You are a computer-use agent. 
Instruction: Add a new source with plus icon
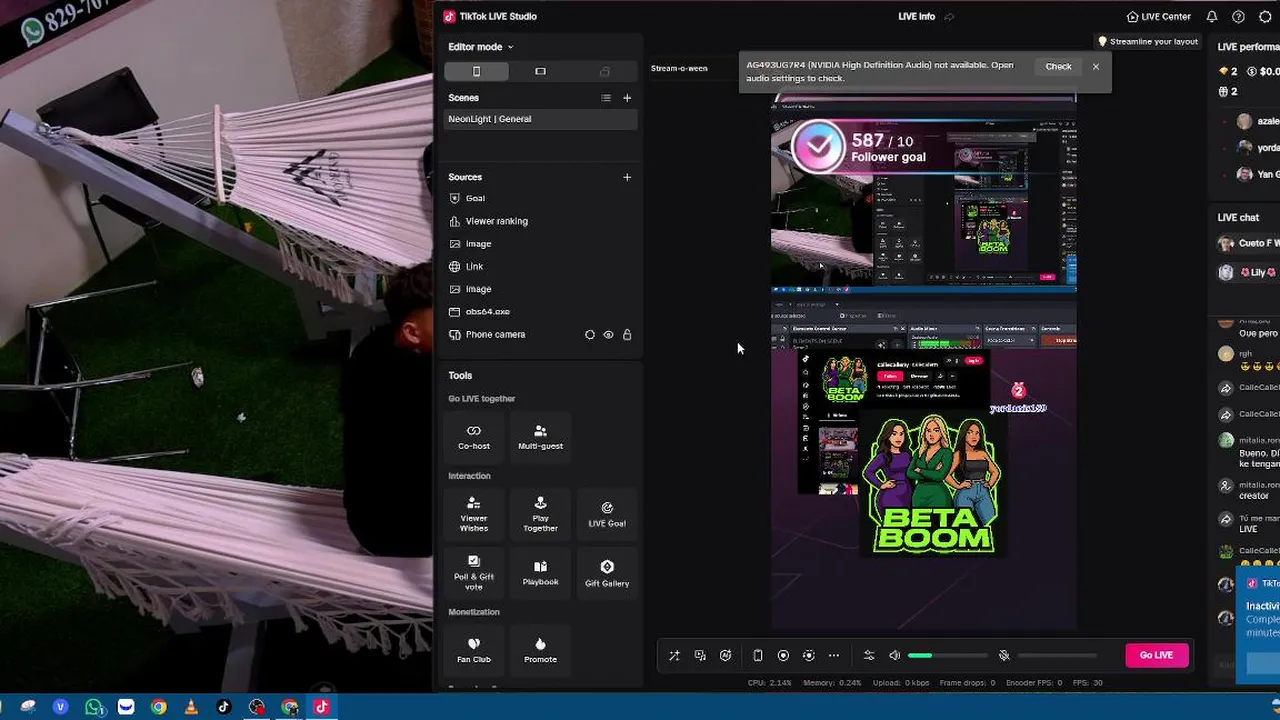coord(627,177)
